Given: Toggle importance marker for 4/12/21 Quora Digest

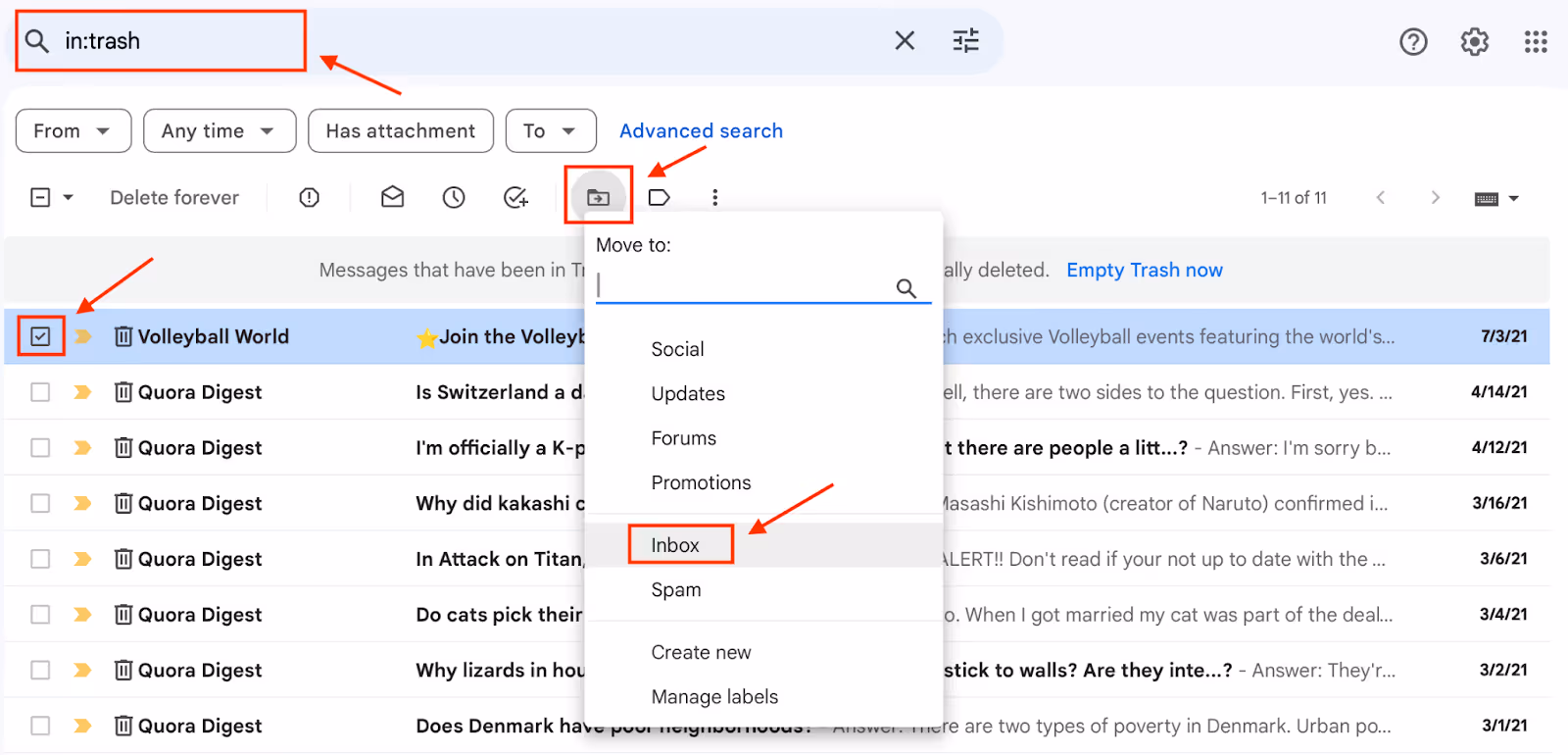Looking at the screenshot, I should [83, 448].
